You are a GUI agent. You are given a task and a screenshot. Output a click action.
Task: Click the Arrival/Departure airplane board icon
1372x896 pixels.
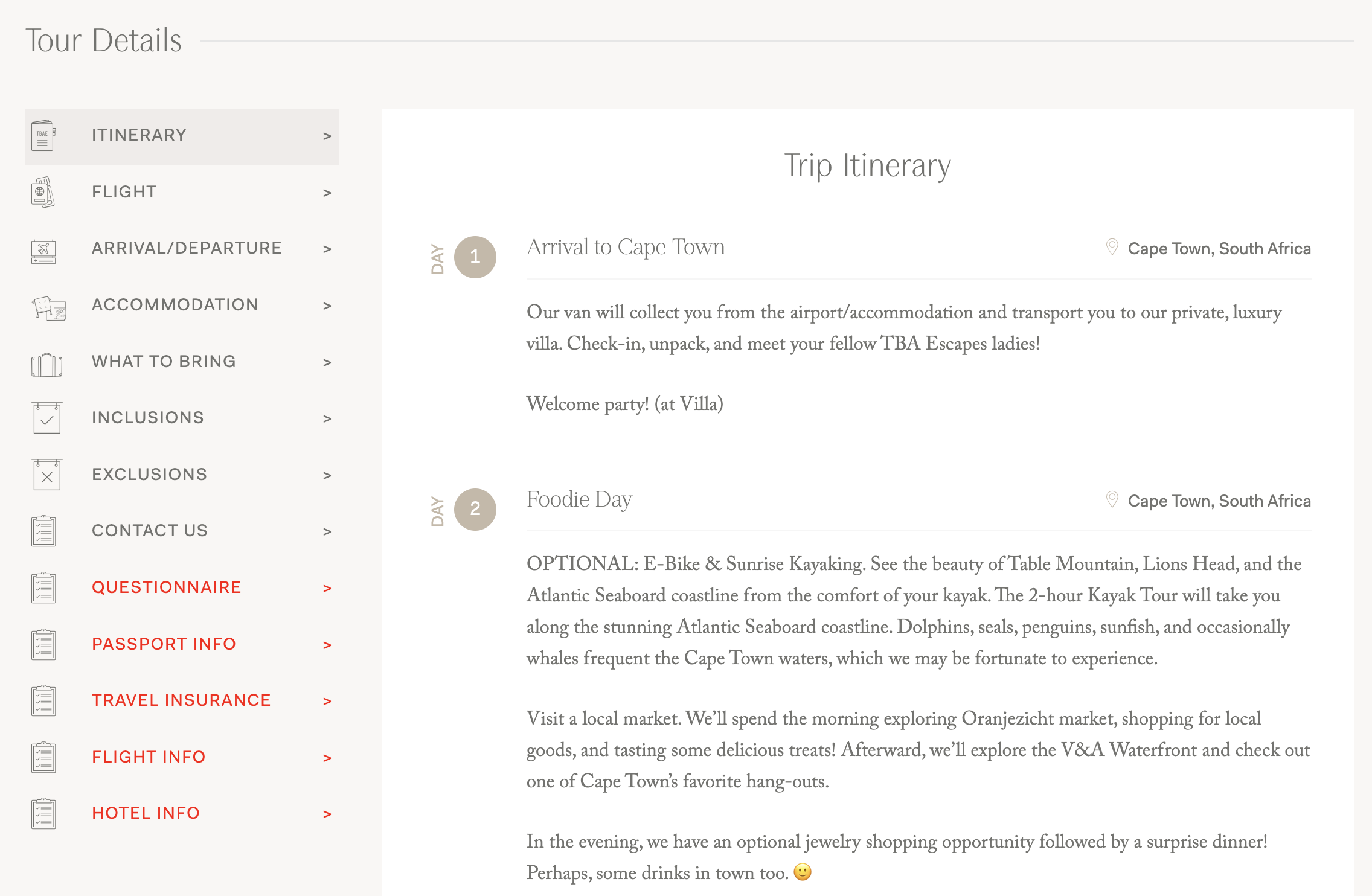pos(43,250)
